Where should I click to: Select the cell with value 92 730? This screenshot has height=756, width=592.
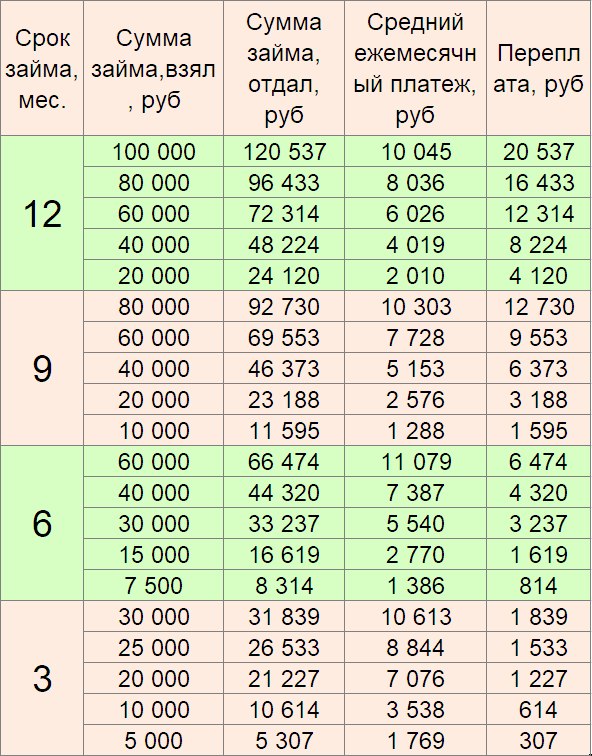[x=284, y=306]
